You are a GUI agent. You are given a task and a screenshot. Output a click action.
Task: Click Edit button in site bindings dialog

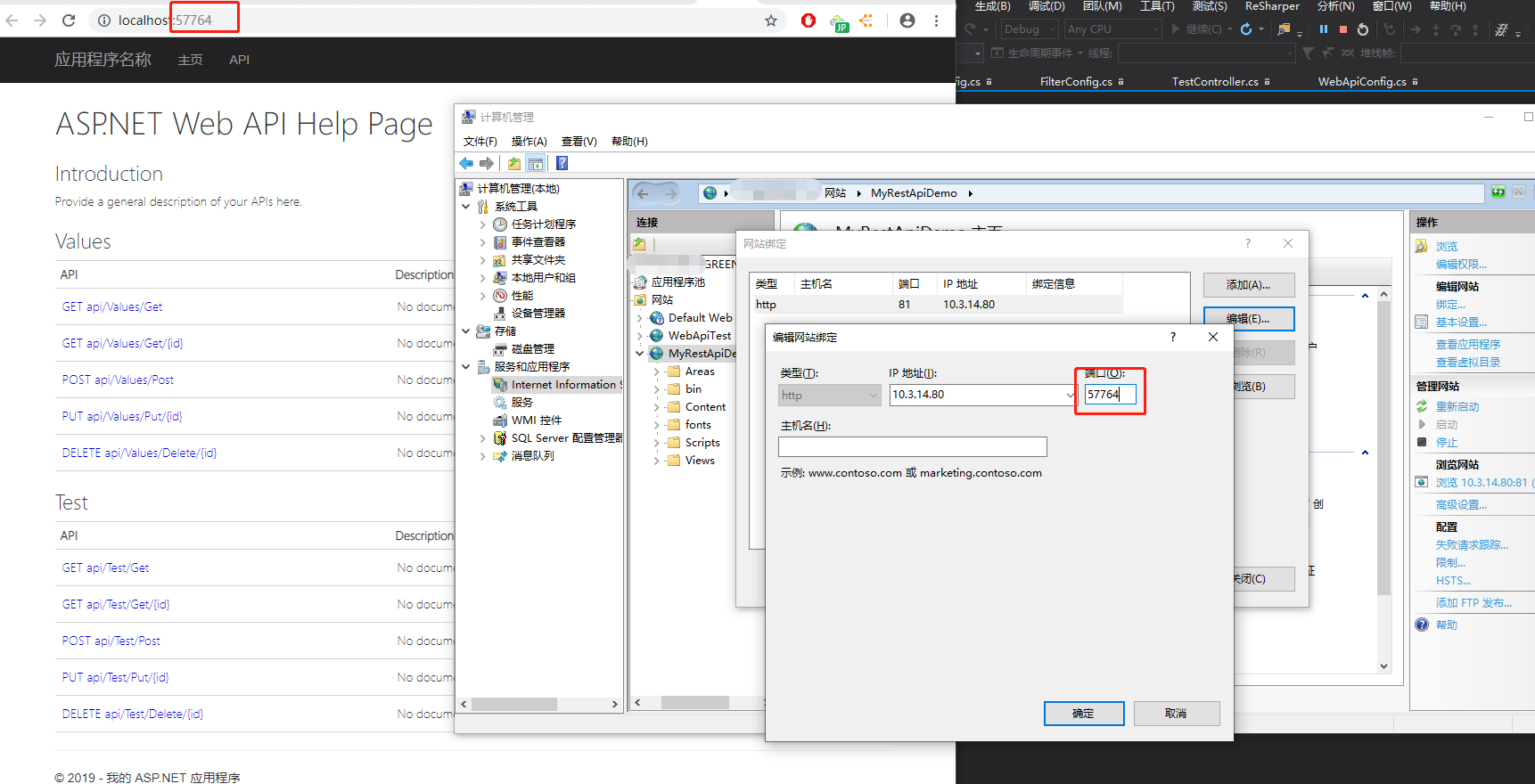(x=1249, y=319)
